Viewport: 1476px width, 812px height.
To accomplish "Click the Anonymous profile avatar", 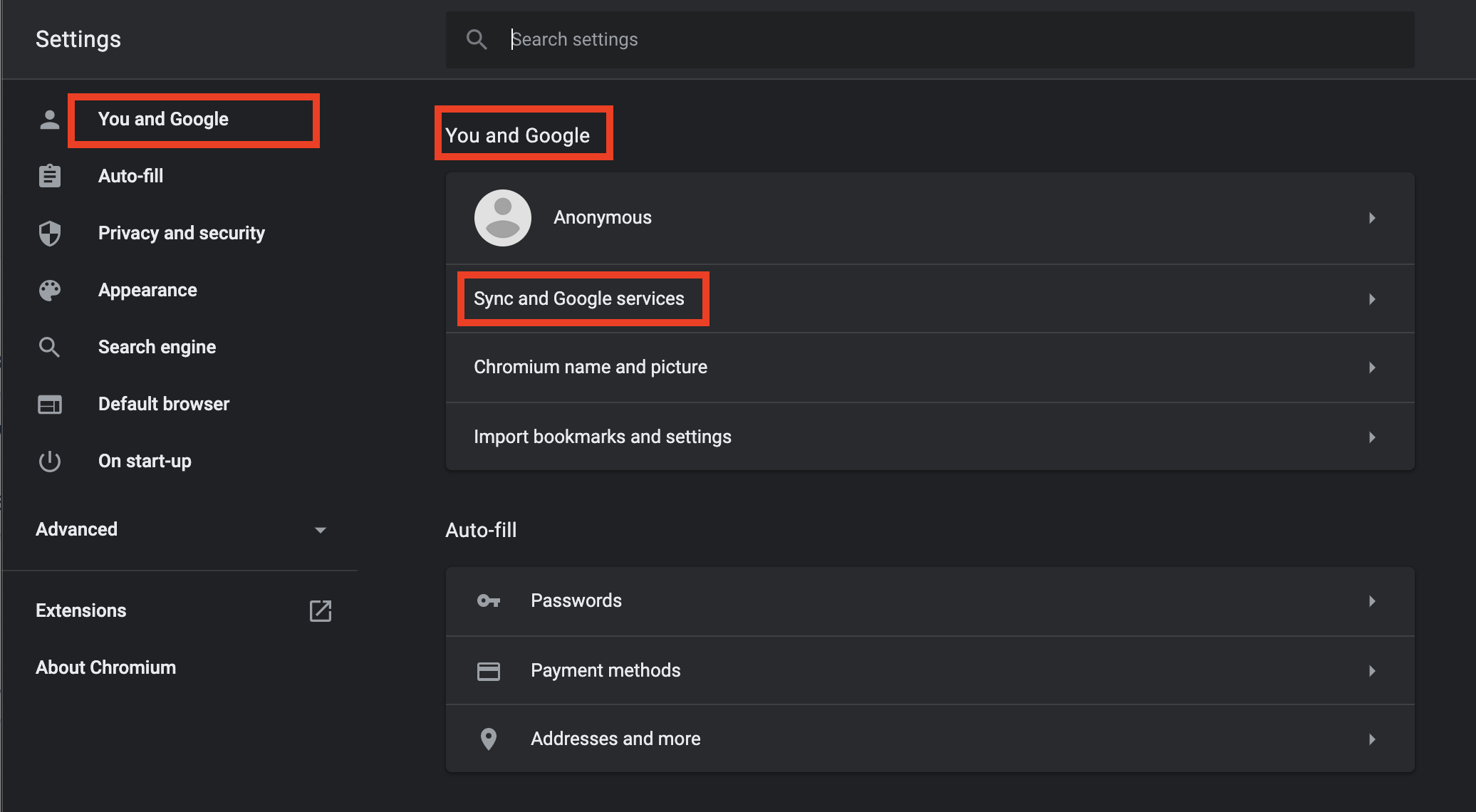I will click(x=502, y=217).
